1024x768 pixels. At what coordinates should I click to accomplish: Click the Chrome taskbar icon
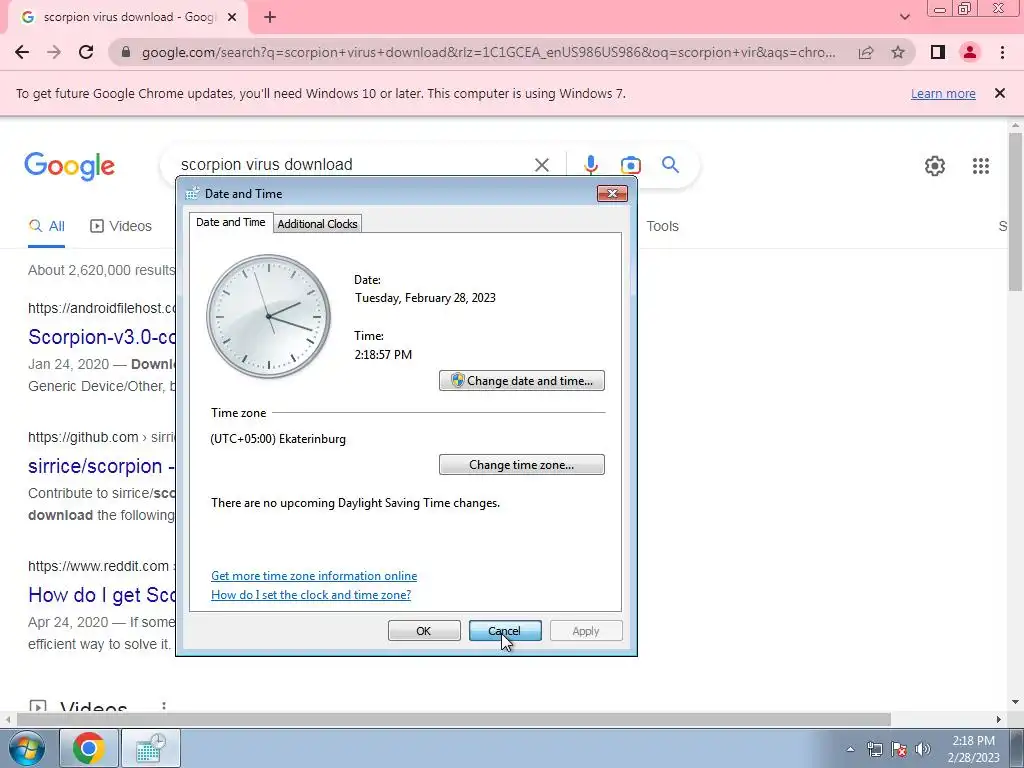coord(89,748)
